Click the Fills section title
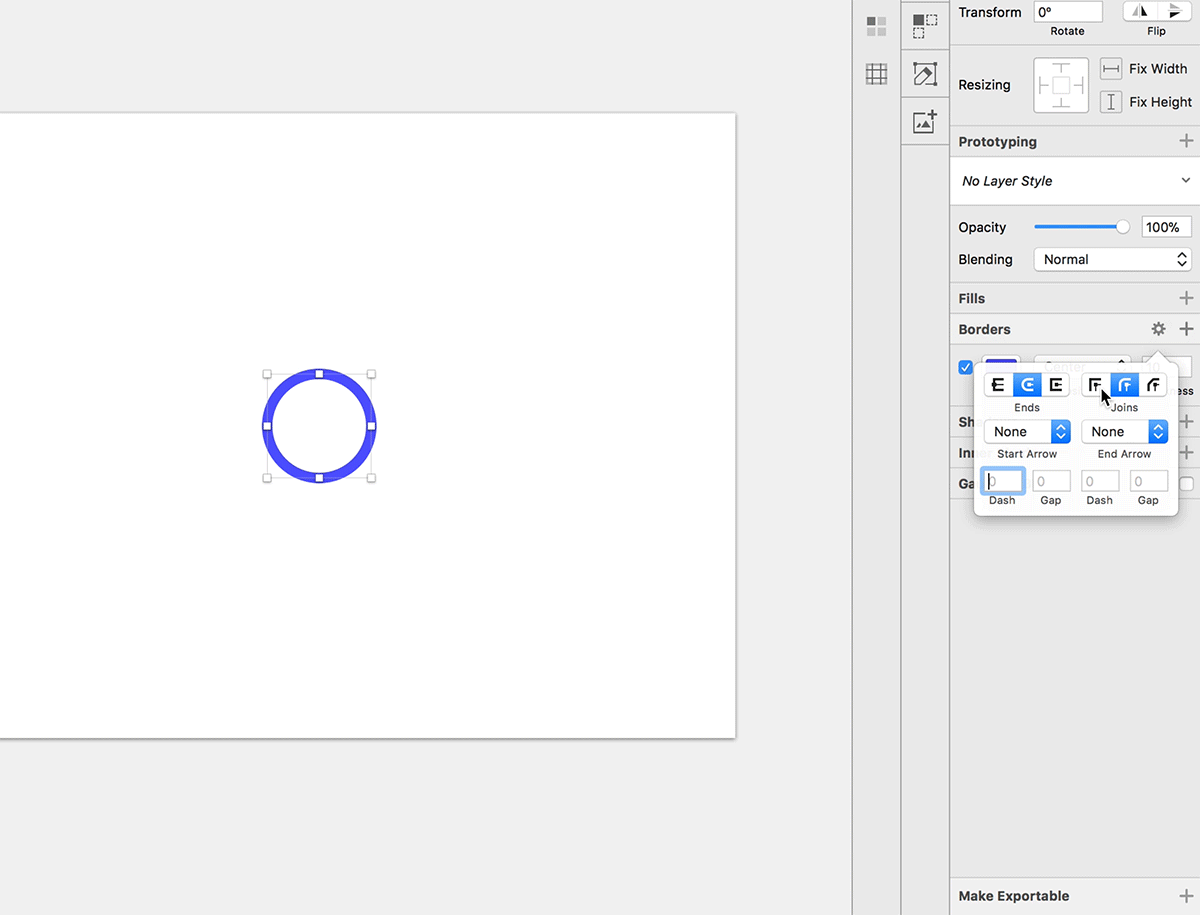 971,298
